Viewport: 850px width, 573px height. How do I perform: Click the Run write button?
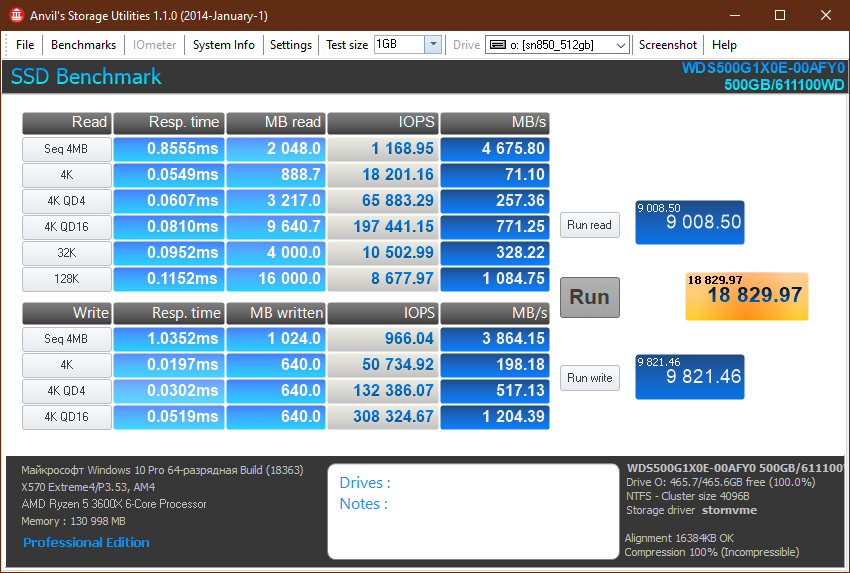point(589,378)
